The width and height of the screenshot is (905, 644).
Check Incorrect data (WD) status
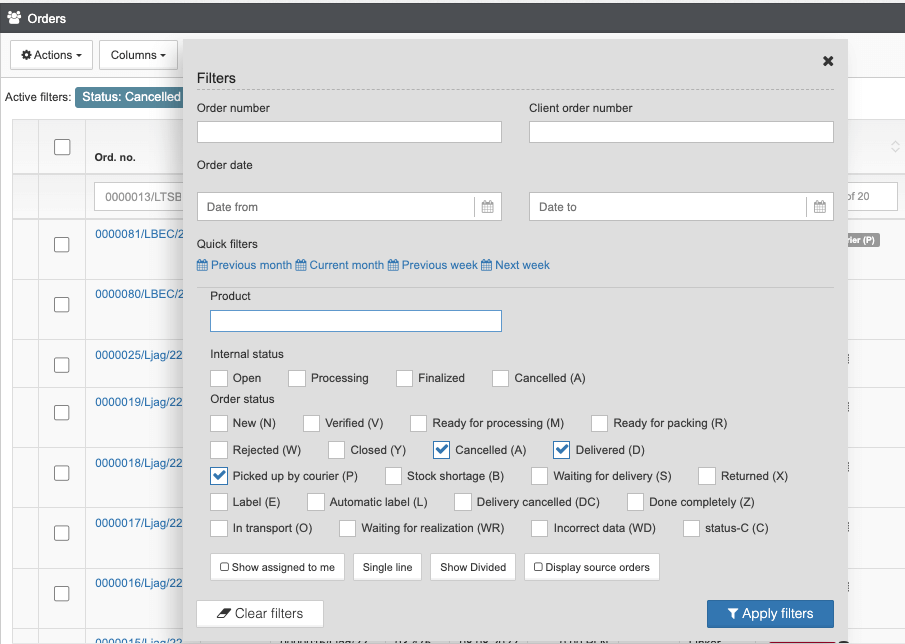[x=539, y=528]
